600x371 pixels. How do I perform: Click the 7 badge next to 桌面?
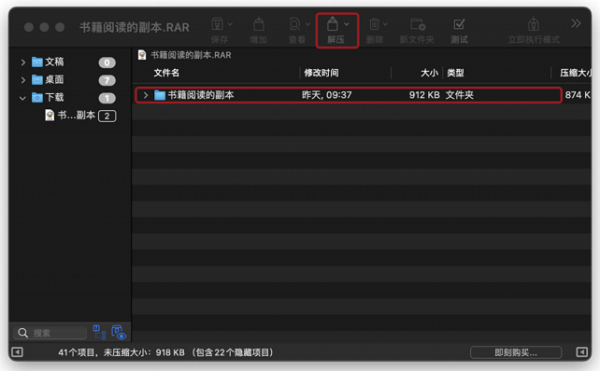pos(107,80)
